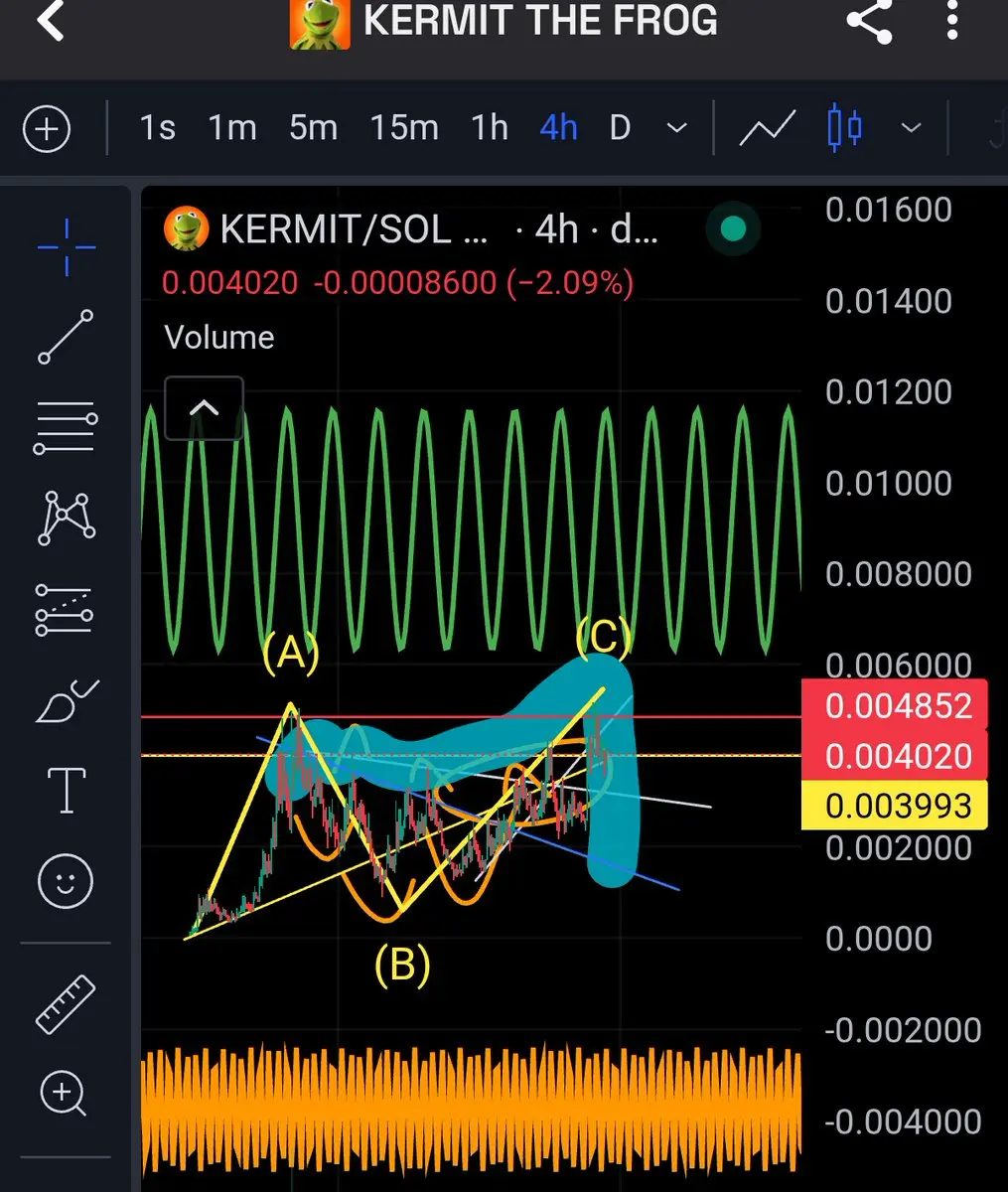Image resolution: width=1008 pixels, height=1192 pixels.
Task: Tap the (C) wave label
Action: click(x=604, y=637)
